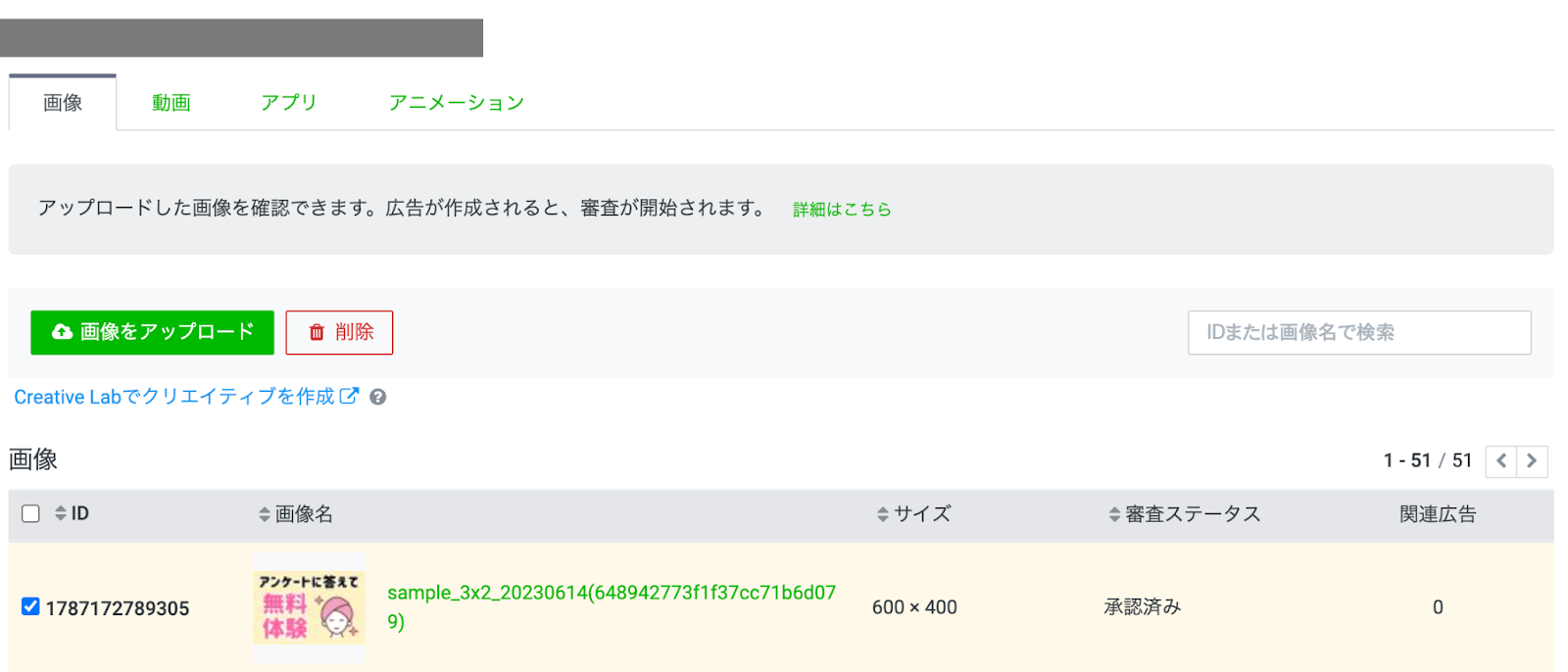Viewport: 1568px width, 672px height.
Task: Sort by 画像名 column arrows
Action: point(264,514)
